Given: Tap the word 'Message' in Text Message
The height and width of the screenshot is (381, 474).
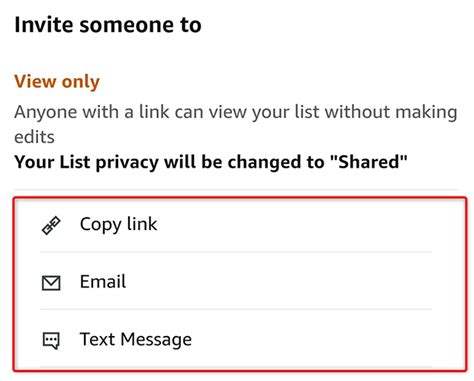Looking at the screenshot, I should tap(156, 340).
